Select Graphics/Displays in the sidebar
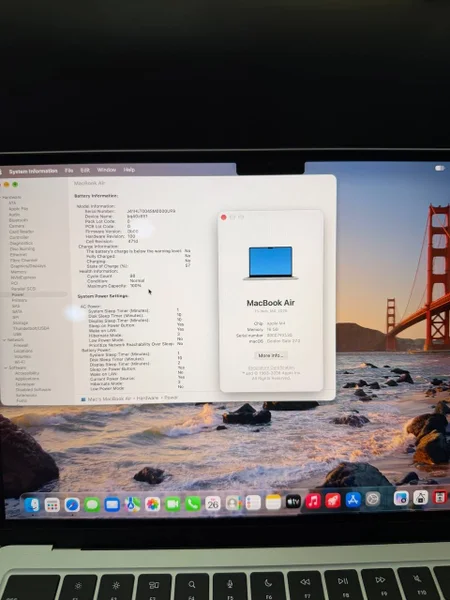 (28, 266)
